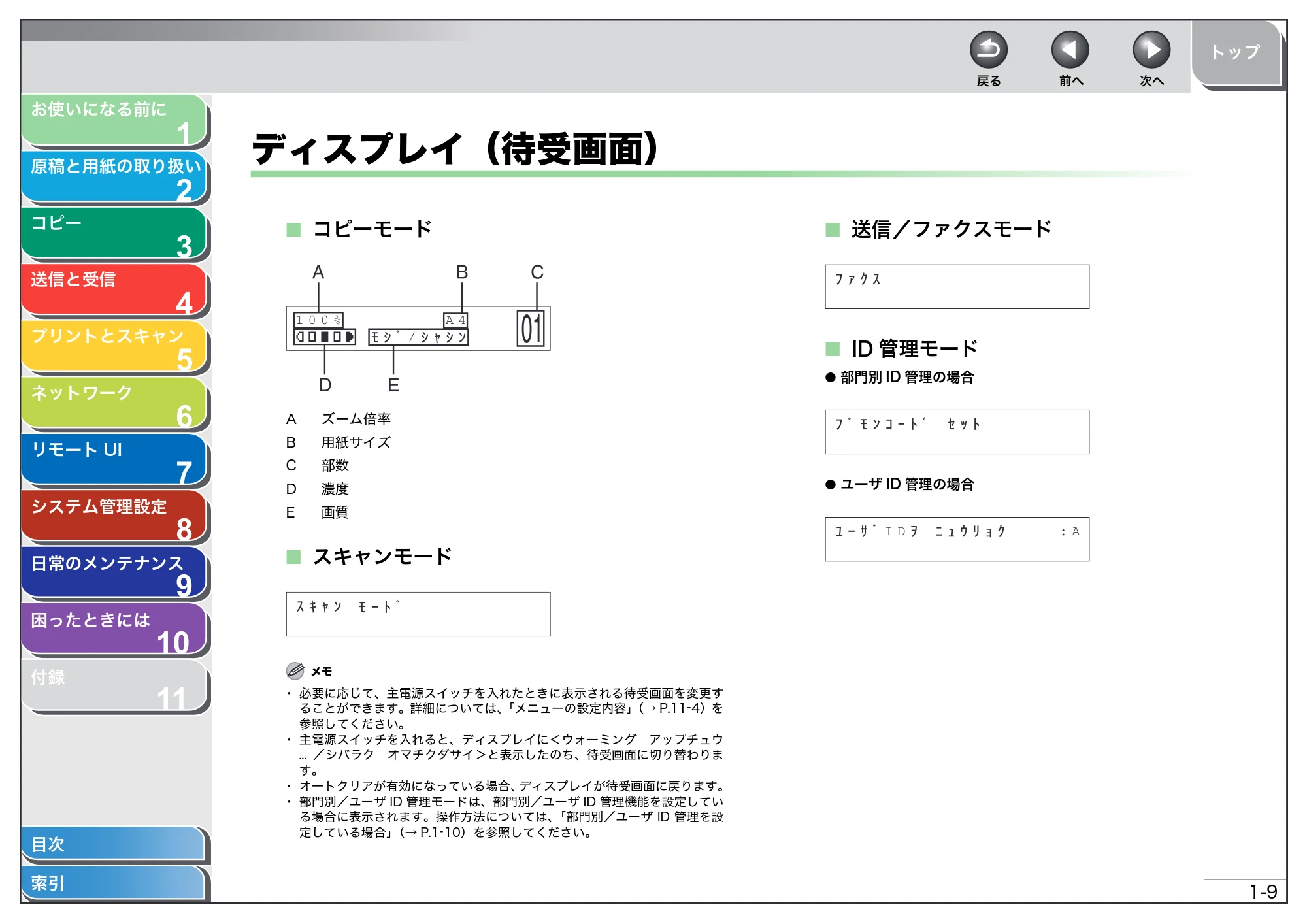The height and width of the screenshot is (924, 1307).
Task: Click the スキャンモード section heading
Action: [382, 557]
